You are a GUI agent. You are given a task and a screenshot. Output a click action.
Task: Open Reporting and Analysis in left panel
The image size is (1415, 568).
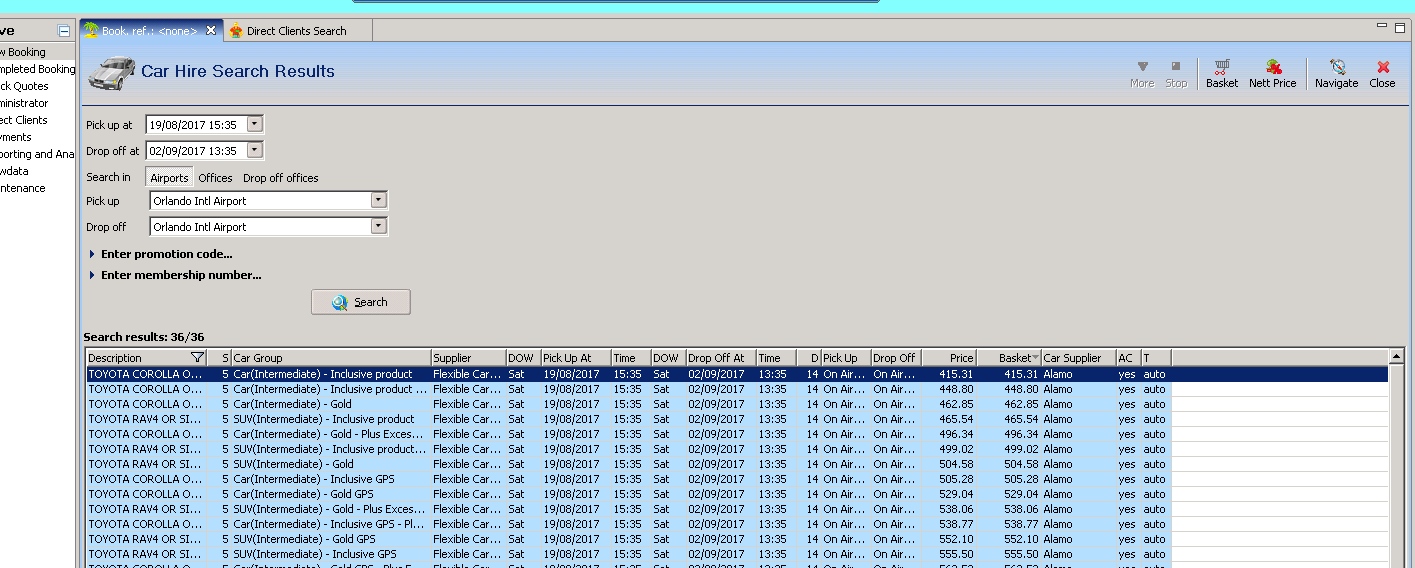point(37,154)
